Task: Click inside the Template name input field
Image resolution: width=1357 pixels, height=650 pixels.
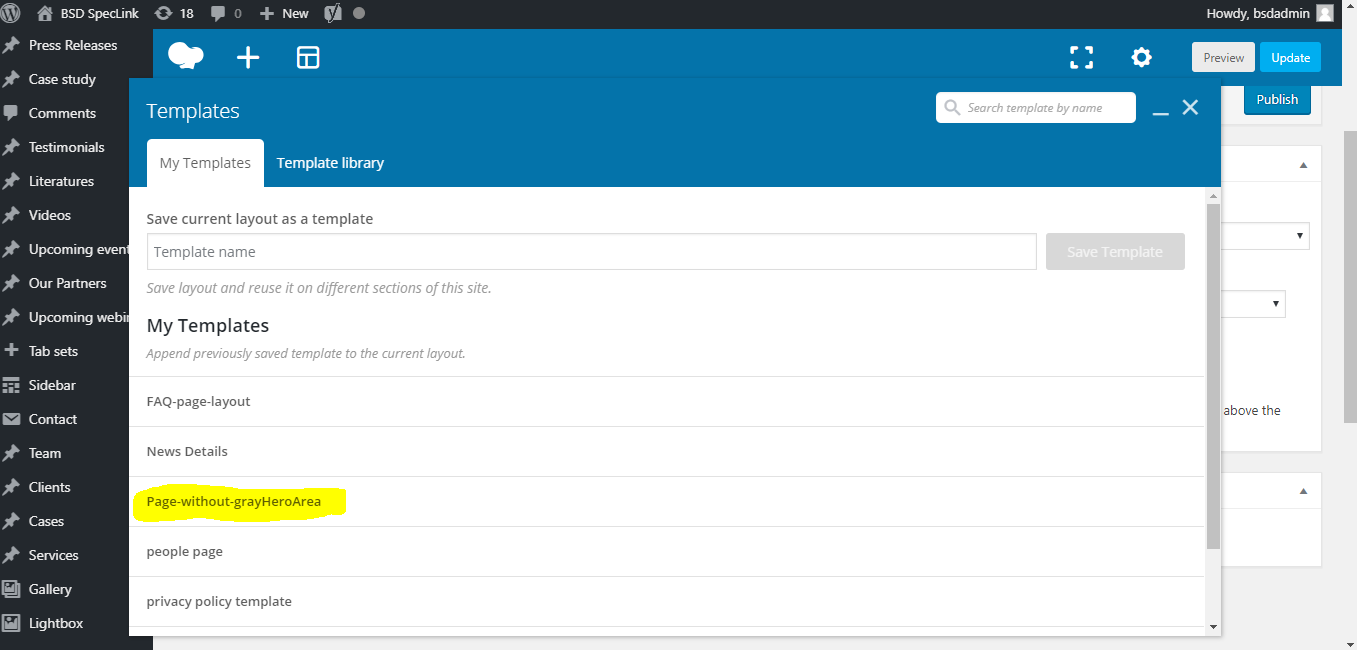Action: [x=590, y=251]
